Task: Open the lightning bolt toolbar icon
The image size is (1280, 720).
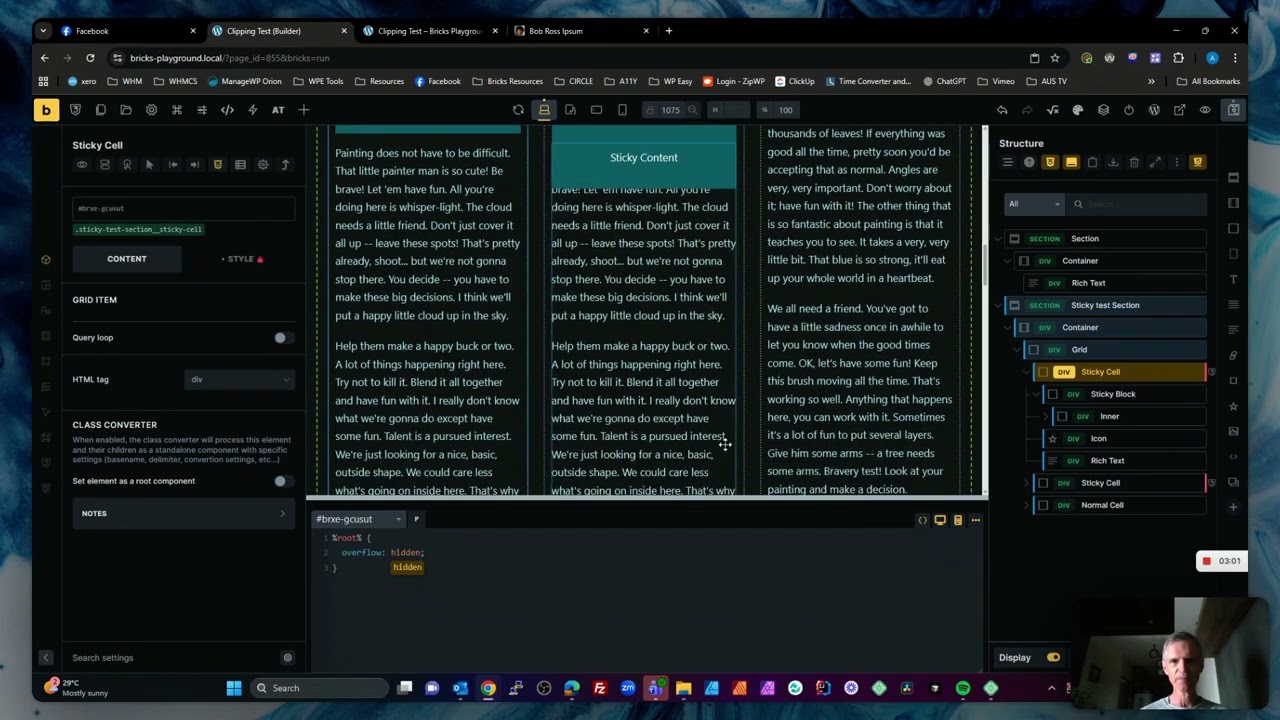Action: [x=252, y=110]
